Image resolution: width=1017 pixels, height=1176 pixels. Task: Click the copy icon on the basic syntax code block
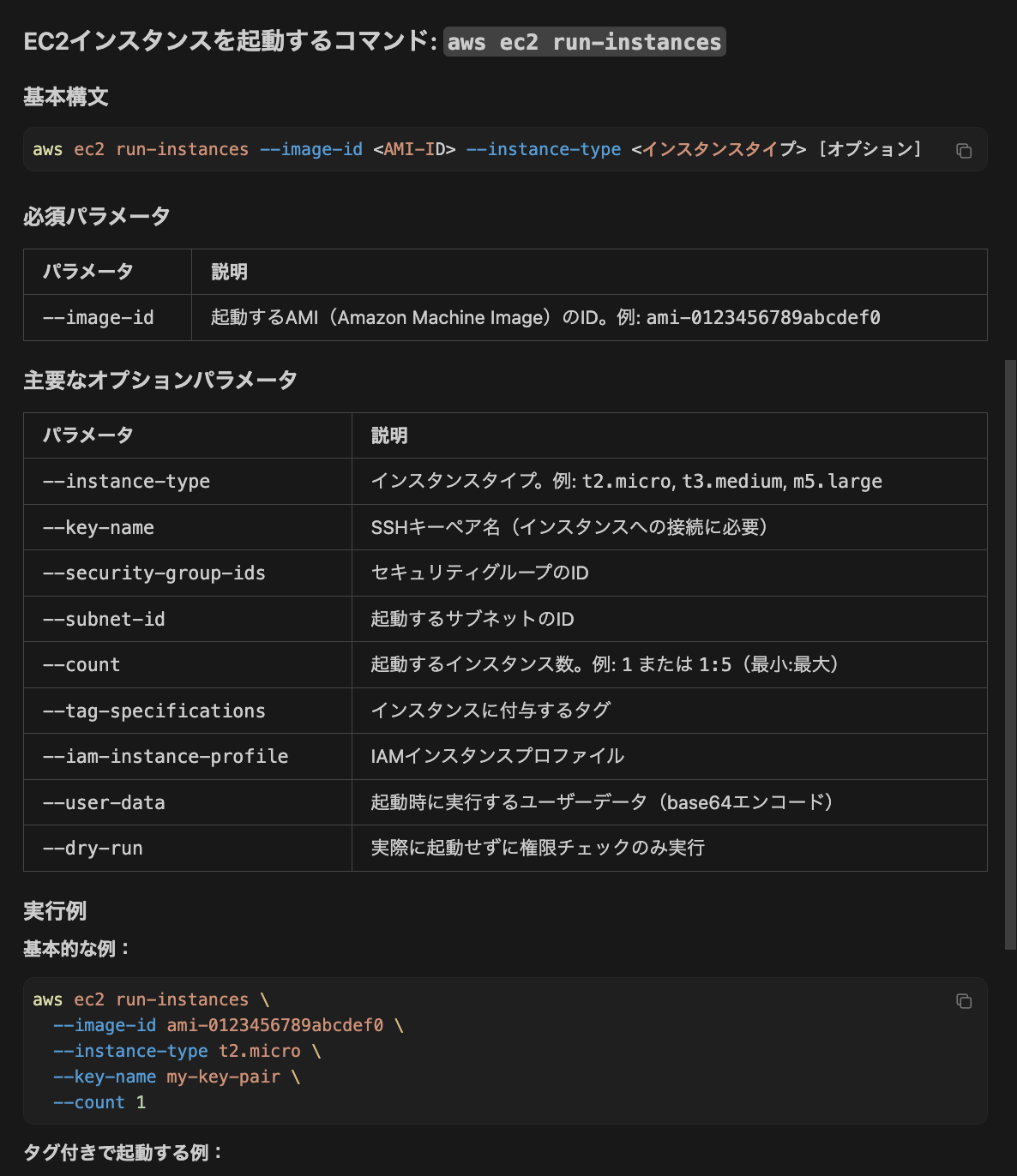pos(964,150)
